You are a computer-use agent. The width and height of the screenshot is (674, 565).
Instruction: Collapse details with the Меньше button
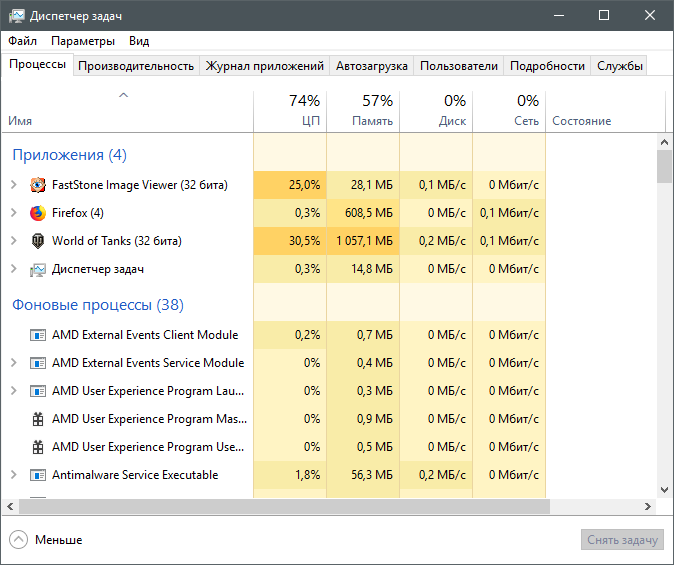(x=46, y=540)
